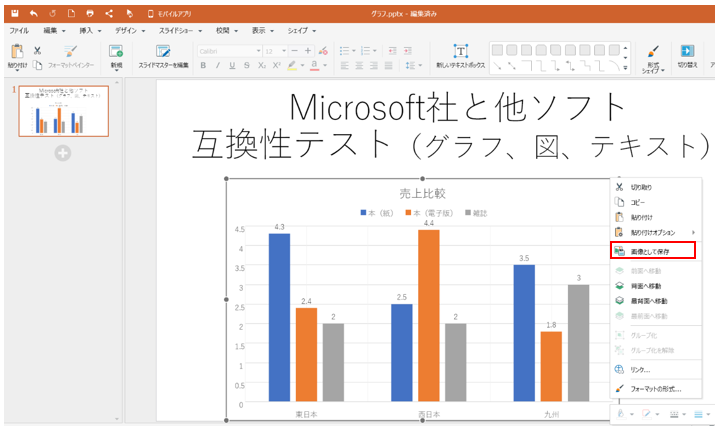The width and height of the screenshot is (721, 431).
Task: Click the red font color swatch
Action: [x=314, y=66]
